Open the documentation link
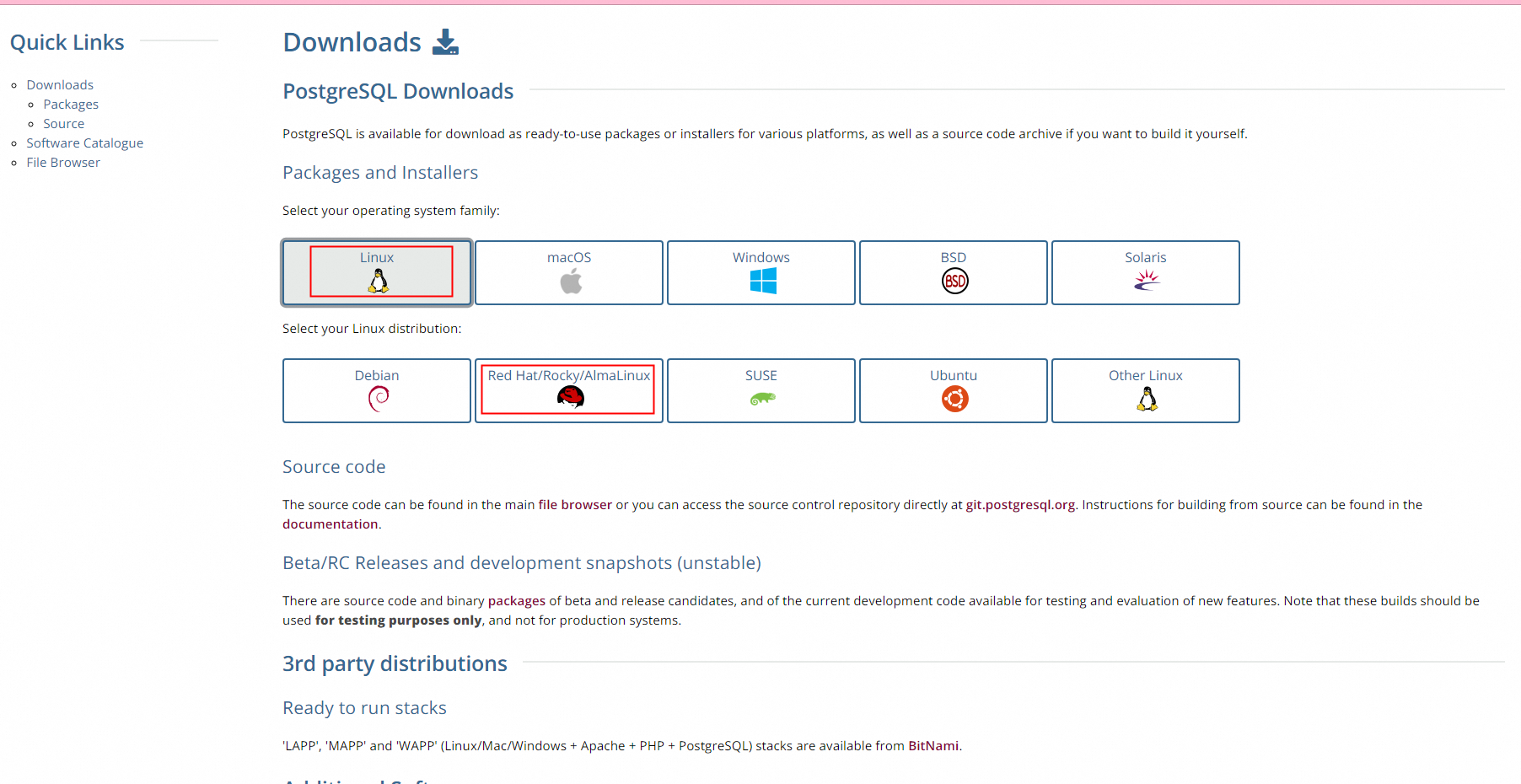Viewport: 1521px width, 784px height. [x=330, y=524]
